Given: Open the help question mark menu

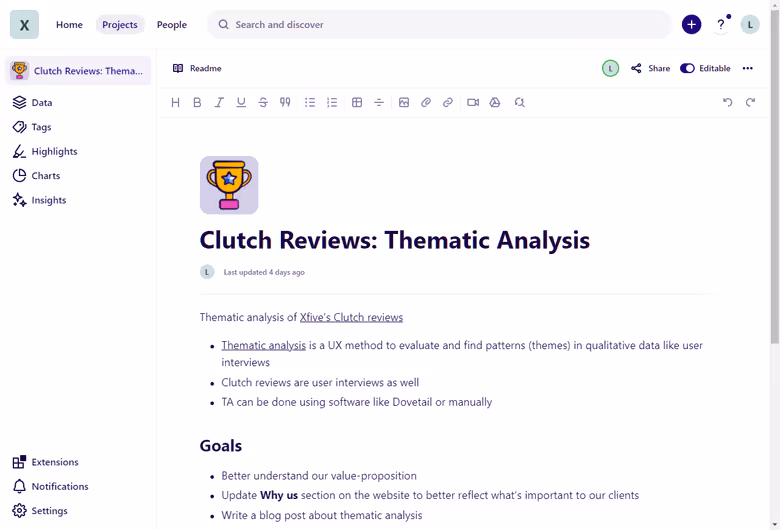Looking at the screenshot, I should pos(720,24).
